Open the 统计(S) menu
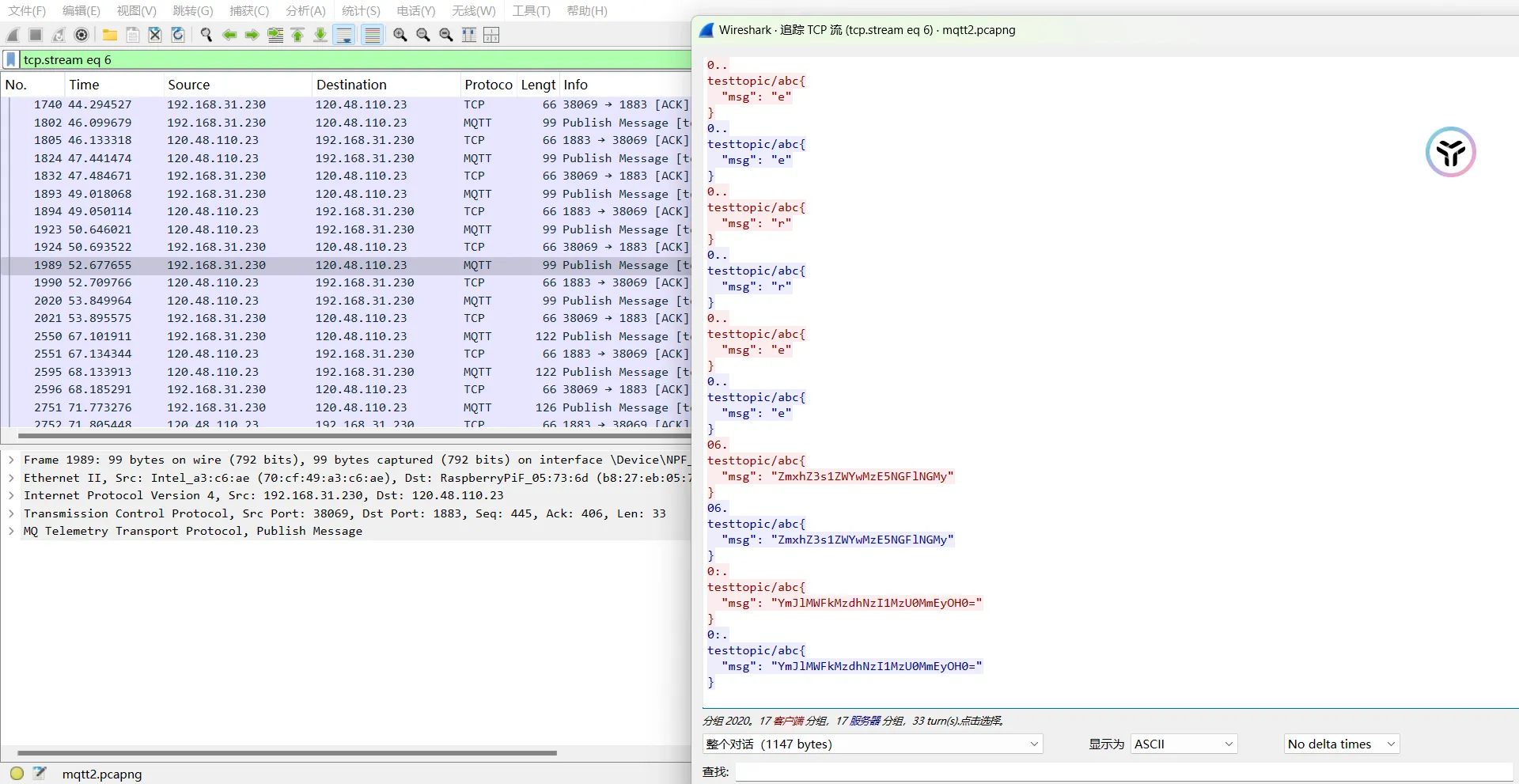Image resolution: width=1519 pixels, height=784 pixels. click(x=361, y=11)
